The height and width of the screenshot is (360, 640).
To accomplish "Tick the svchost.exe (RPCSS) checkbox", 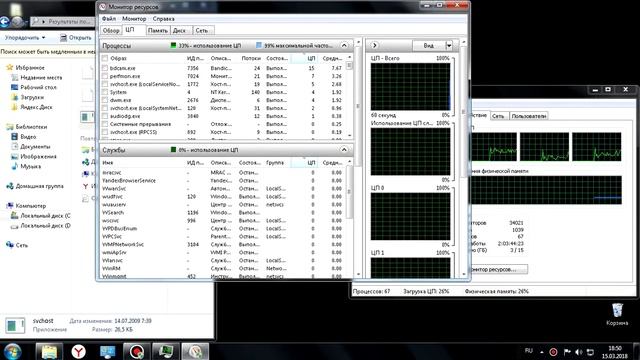I will click(105, 132).
